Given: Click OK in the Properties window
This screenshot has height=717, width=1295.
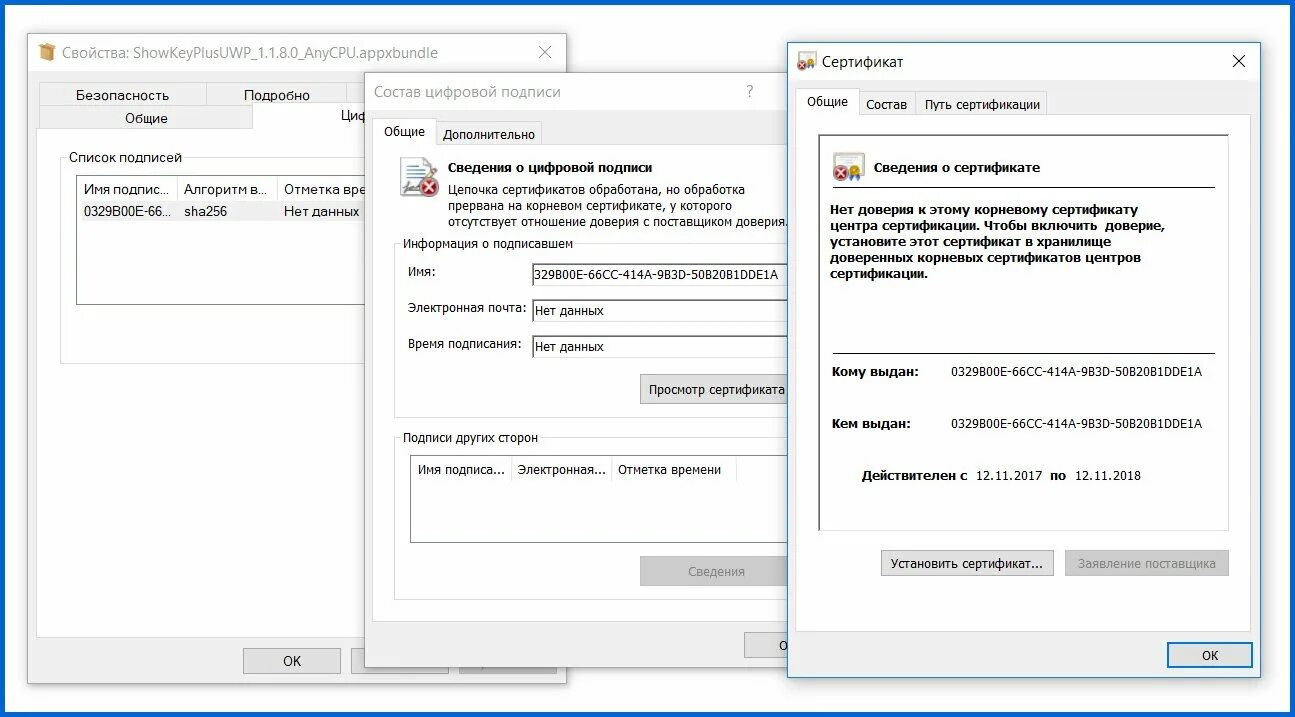Looking at the screenshot, I should tap(291, 661).
